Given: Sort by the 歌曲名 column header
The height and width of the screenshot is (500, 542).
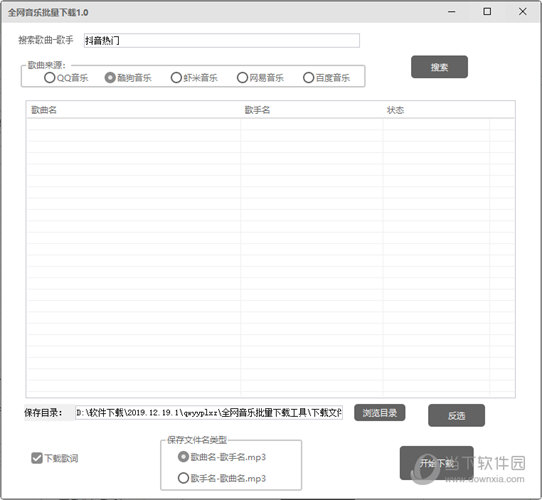Looking at the screenshot, I should (133, 110).
